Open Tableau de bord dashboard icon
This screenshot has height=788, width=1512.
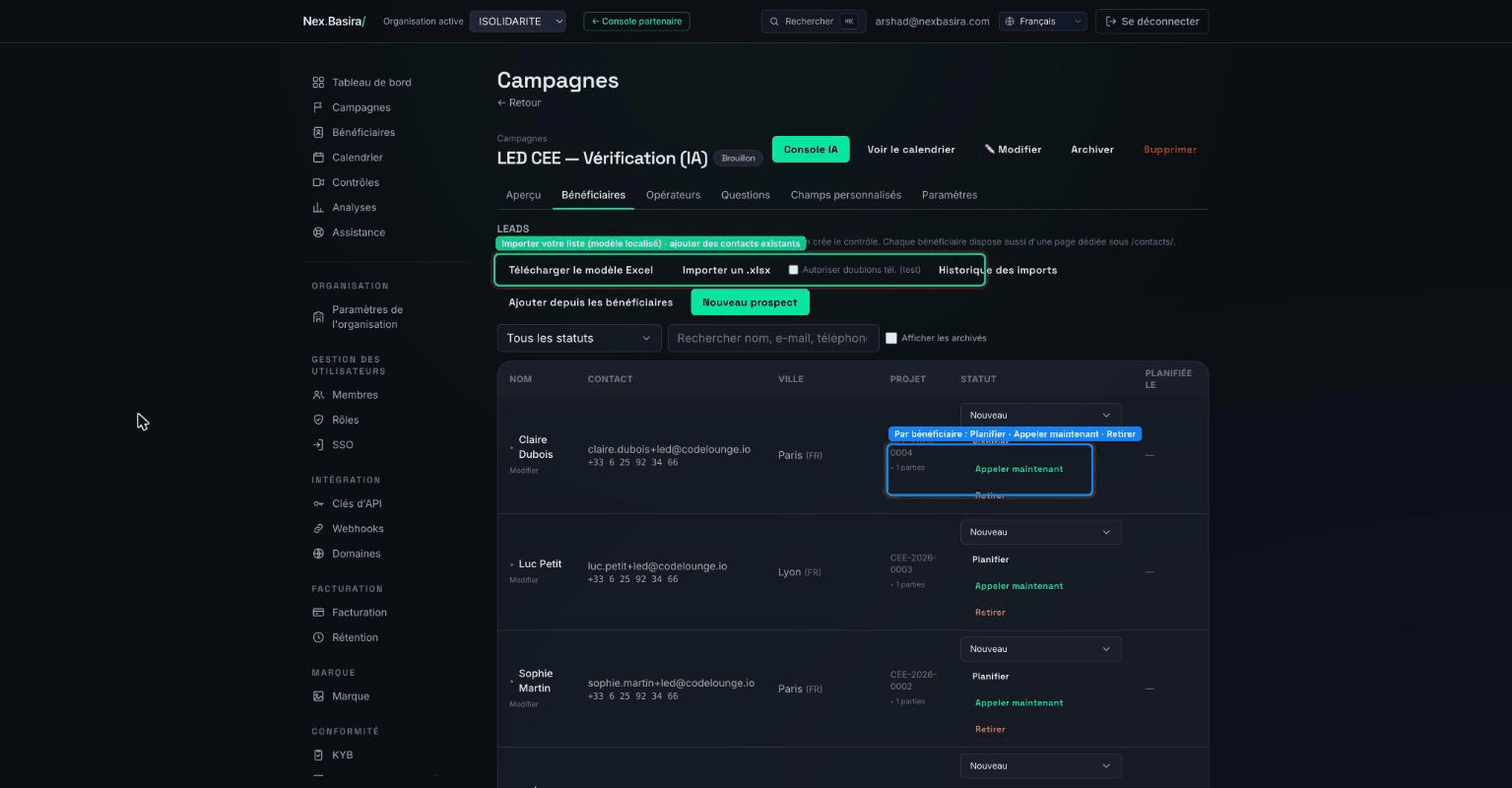tap(318, 83)
